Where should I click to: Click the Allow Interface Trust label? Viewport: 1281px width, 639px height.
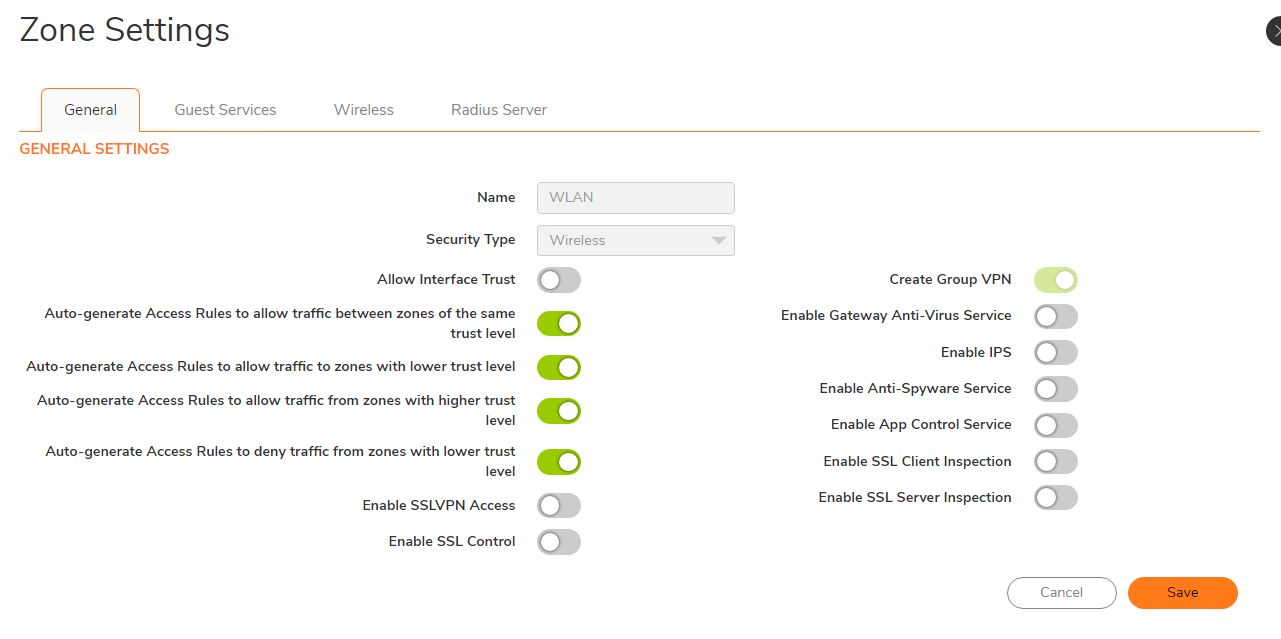pos(446,279)
